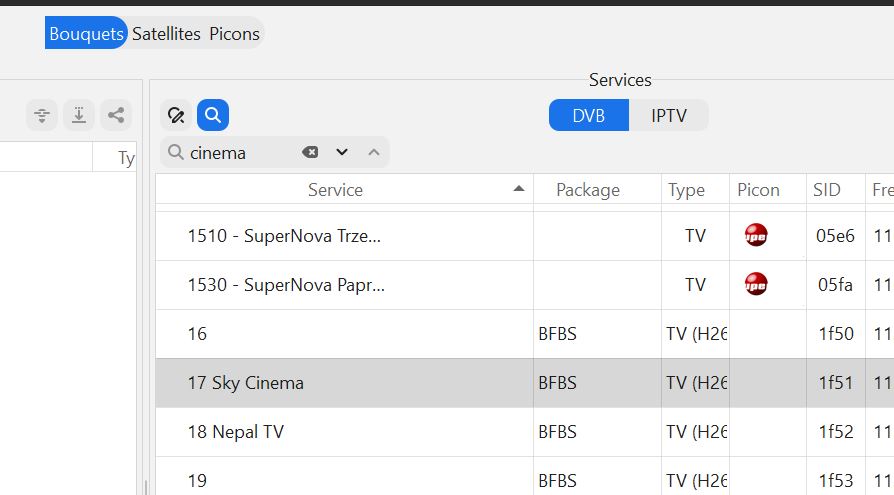Sort by the Service column header
894x495 pixels.
tap(344, 189)
